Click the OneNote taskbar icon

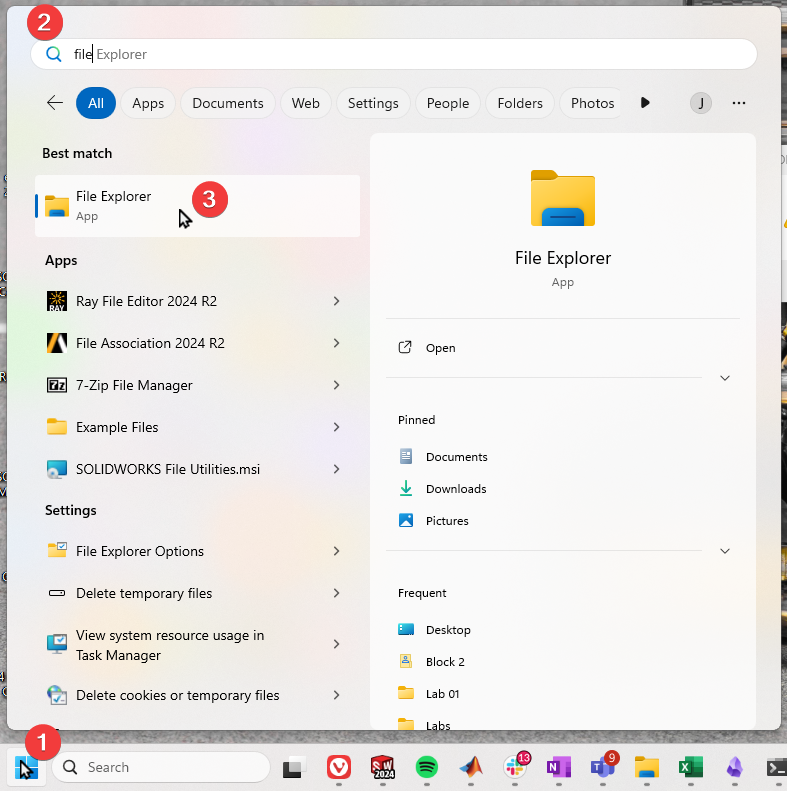coord(558,767)
